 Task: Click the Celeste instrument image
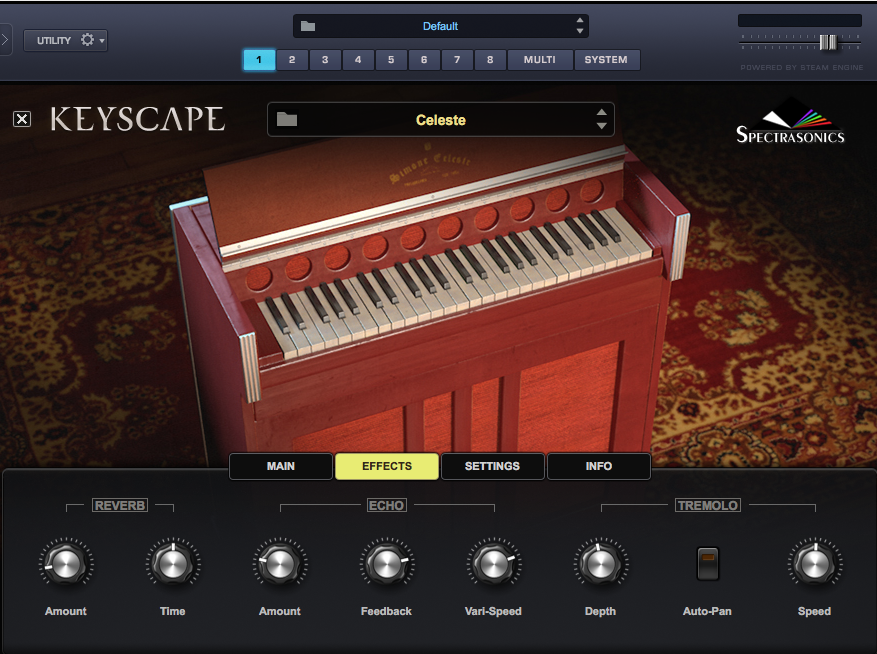point(430,297)
